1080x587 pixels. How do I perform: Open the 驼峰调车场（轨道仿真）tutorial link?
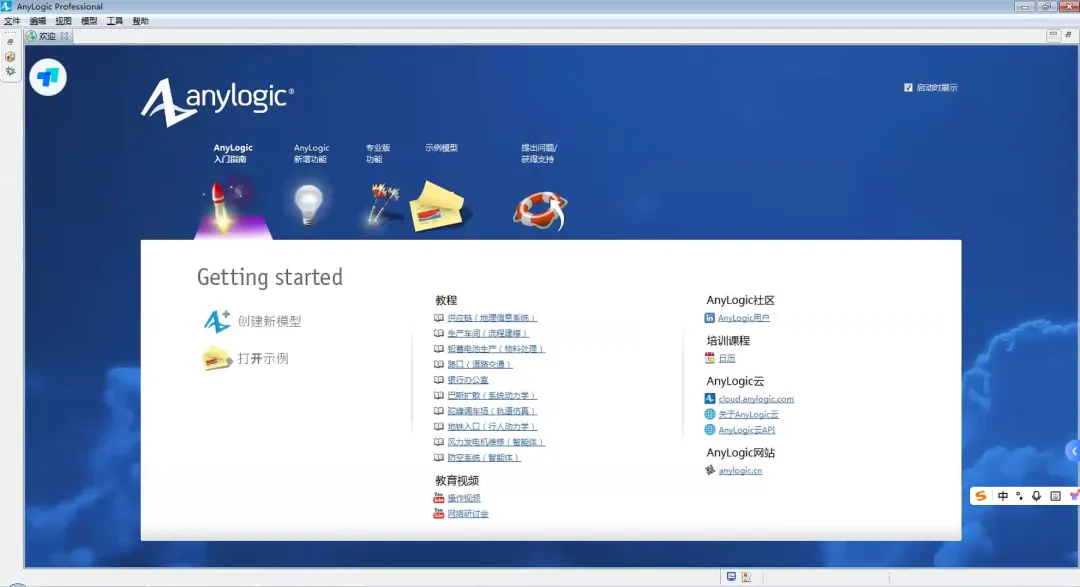coord(492,411)
